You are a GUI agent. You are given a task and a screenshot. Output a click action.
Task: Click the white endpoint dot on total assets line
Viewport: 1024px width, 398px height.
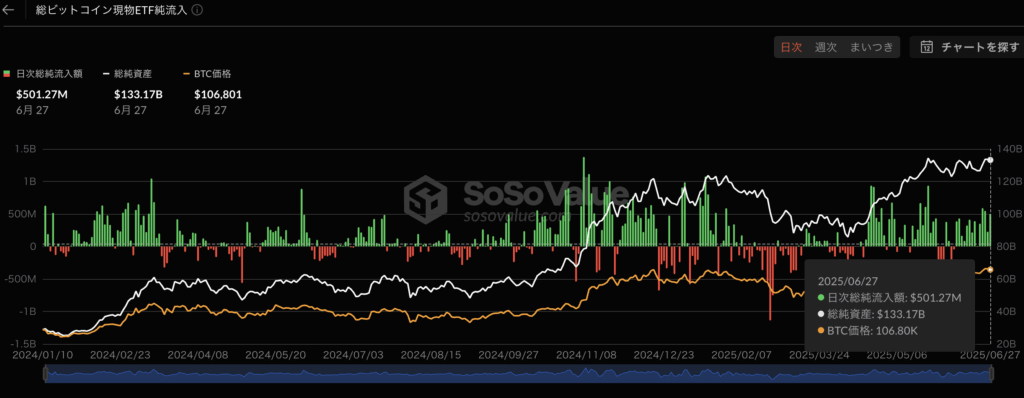point(991,160)
